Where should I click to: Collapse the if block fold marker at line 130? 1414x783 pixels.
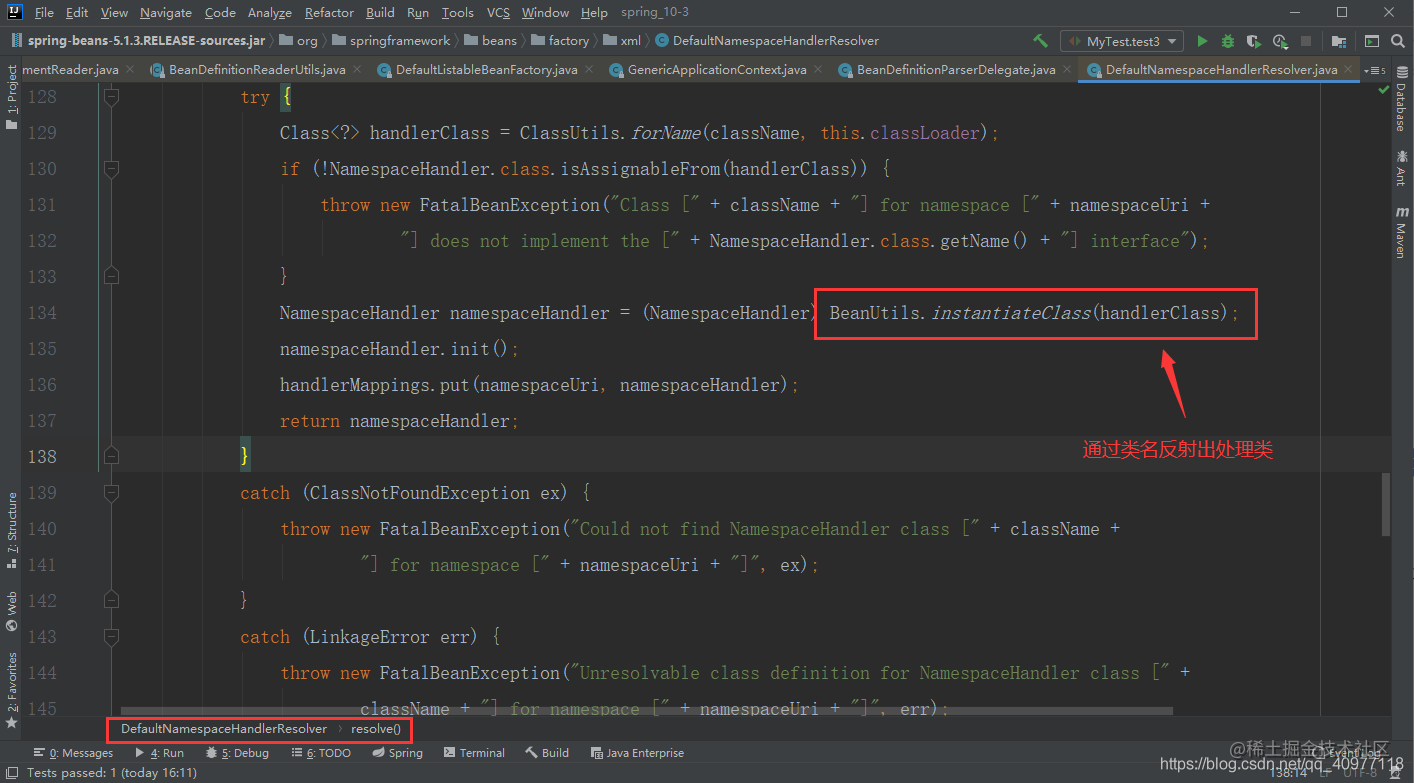click(x=111, y=169)
